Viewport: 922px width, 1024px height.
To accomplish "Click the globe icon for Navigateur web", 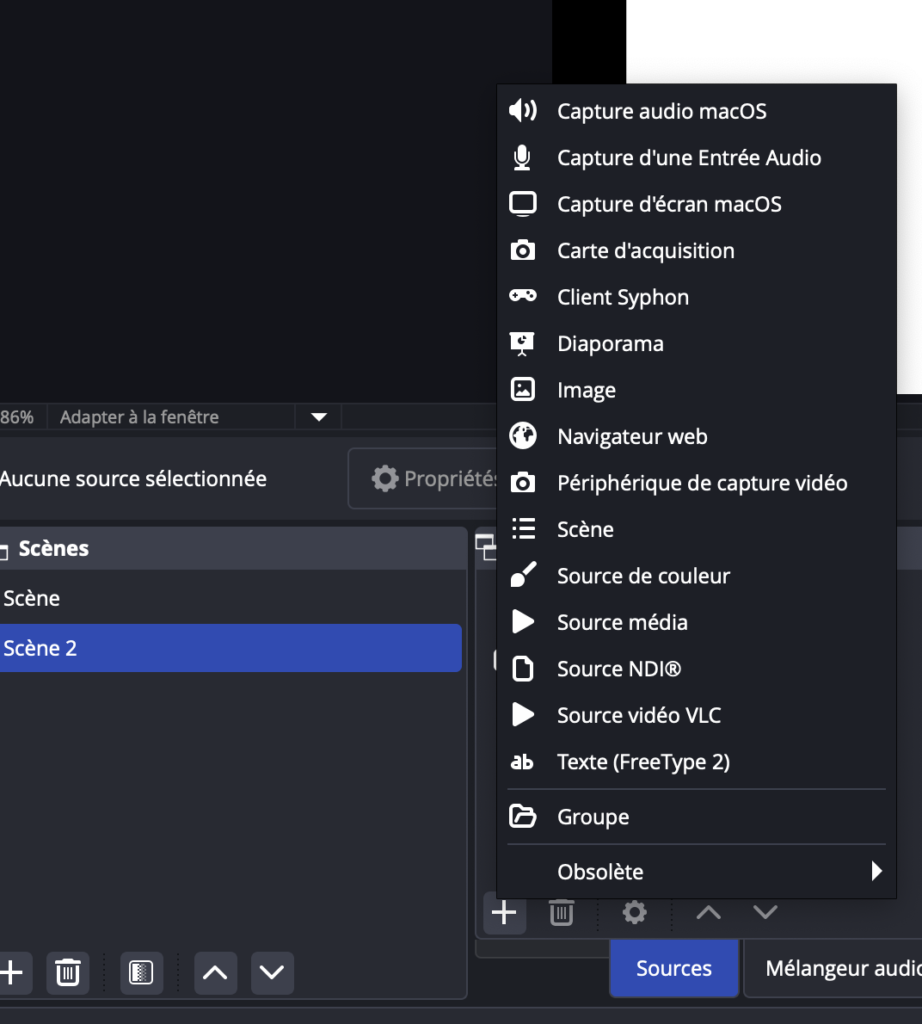I will pyautogui.click(x=522, y=436).
